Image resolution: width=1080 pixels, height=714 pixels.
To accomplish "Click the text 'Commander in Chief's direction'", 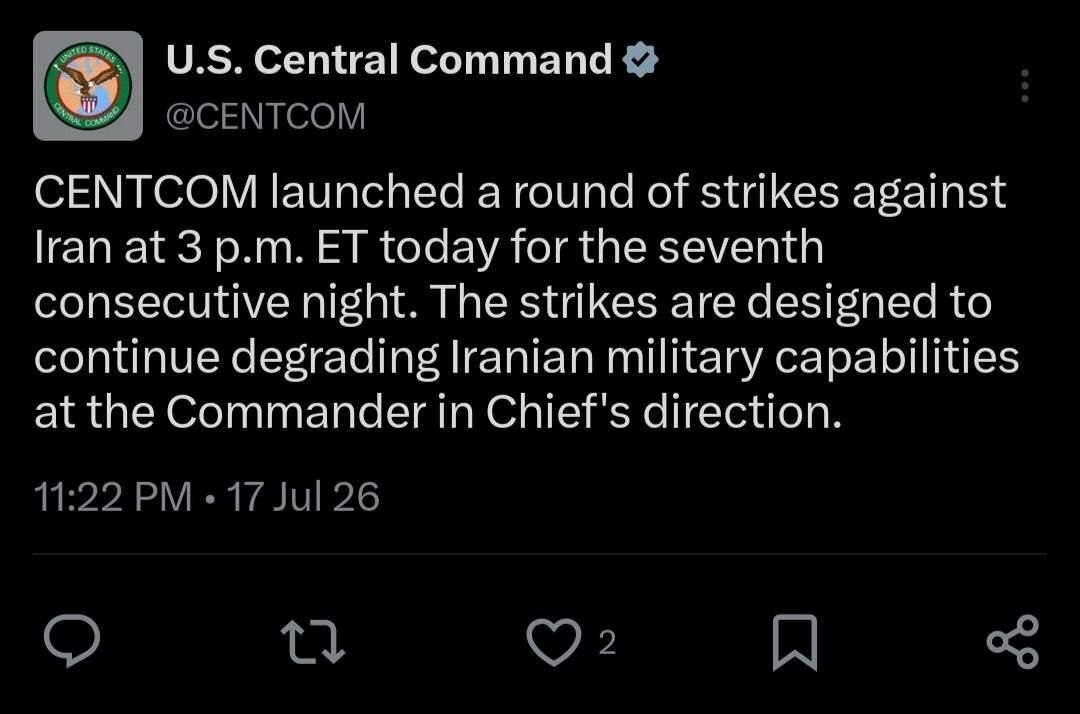I will (504, 412).
